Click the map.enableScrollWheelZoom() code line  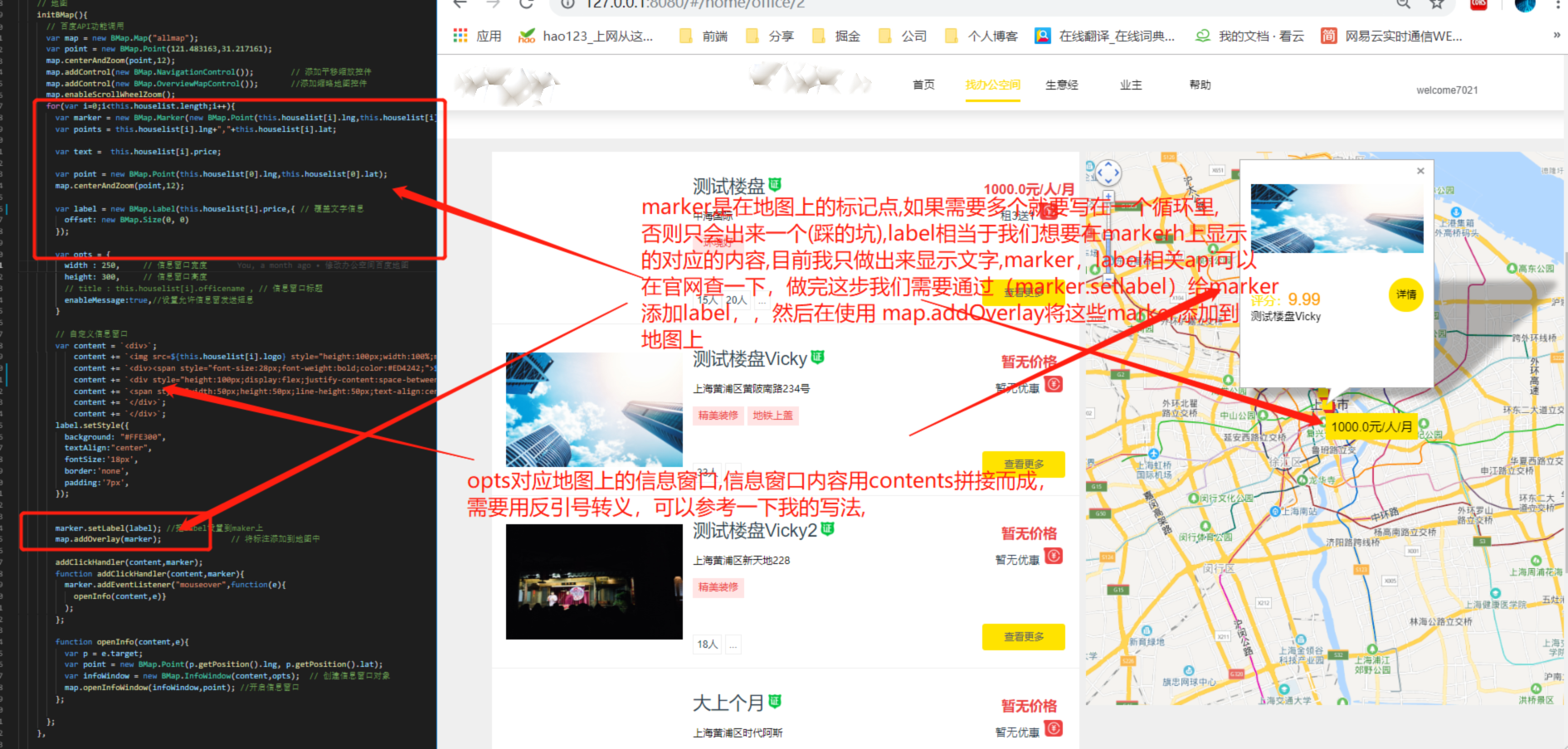110,95
